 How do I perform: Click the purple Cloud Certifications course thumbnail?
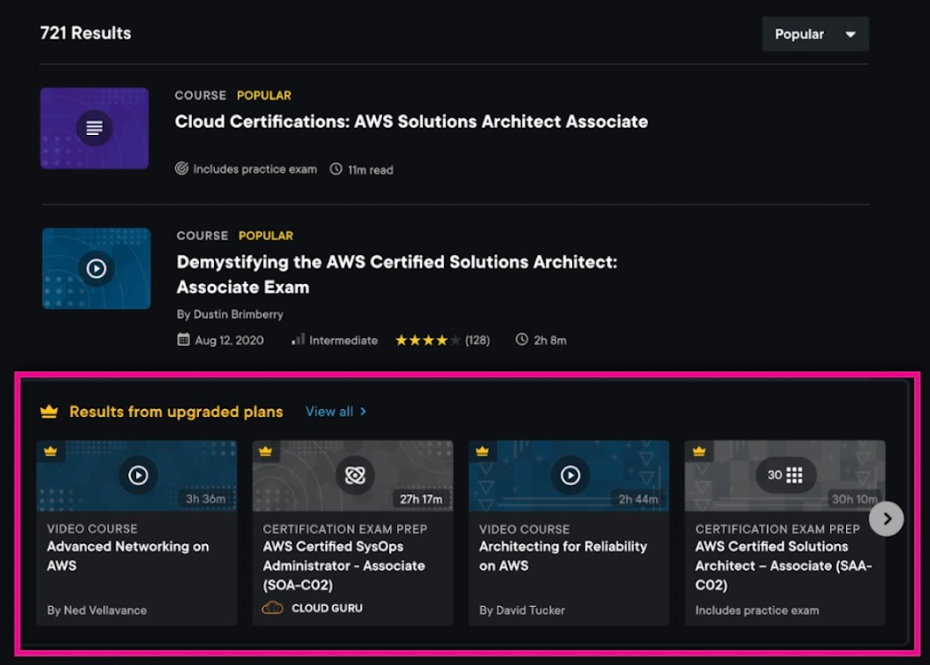[94, 128]
